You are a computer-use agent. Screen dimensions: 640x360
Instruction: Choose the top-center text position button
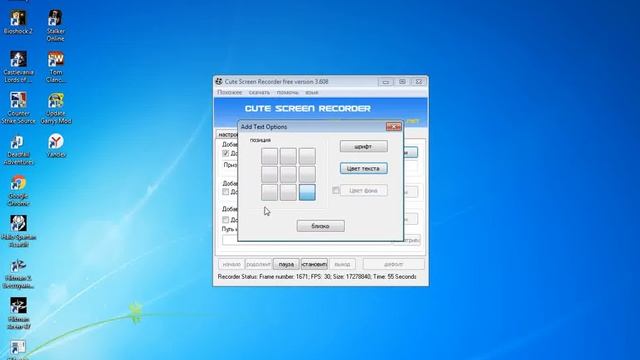click(x=288, y=156)
